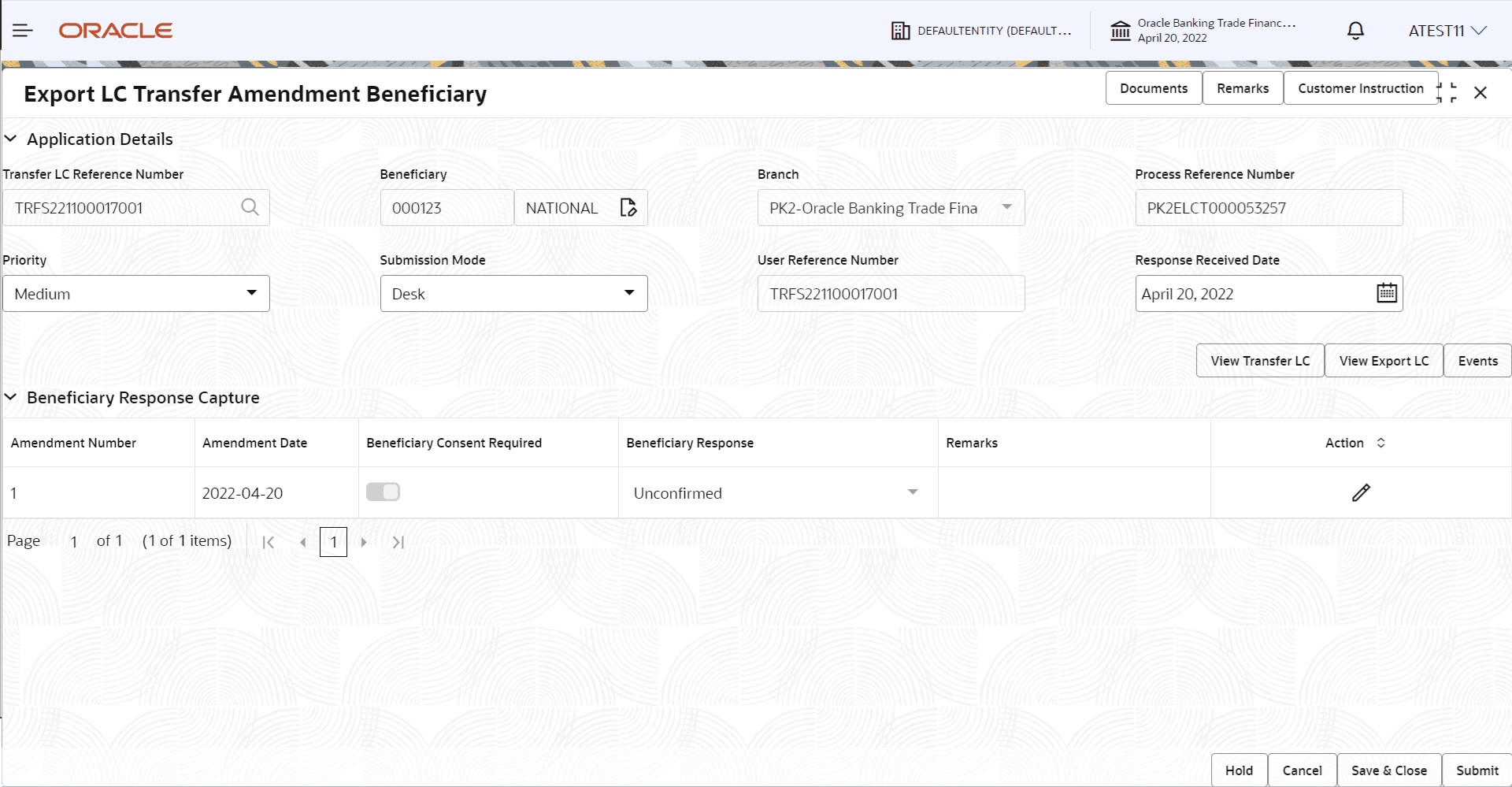Click Save & Close
Image resolution: width=1512 pixels, height=787 pixels.
point(1388,770)
